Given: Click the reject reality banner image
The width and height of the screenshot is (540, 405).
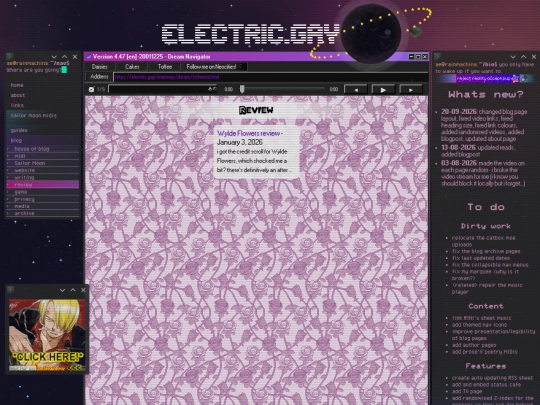Looking at the screenshot, I should tap(487, 79).
